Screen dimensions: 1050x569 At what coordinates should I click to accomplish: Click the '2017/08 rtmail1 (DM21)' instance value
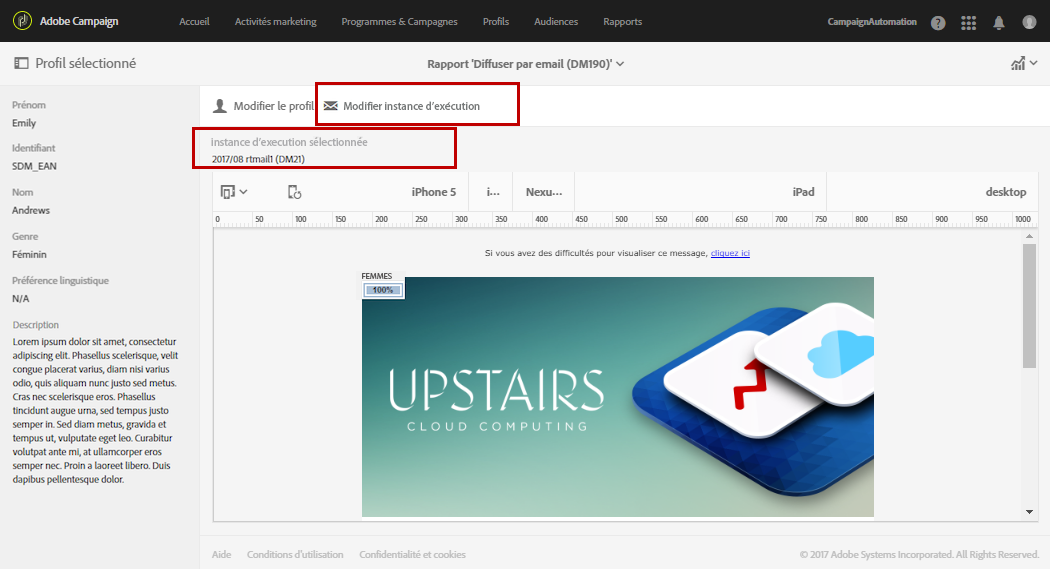pyautogui.click(x=258, y=159)
